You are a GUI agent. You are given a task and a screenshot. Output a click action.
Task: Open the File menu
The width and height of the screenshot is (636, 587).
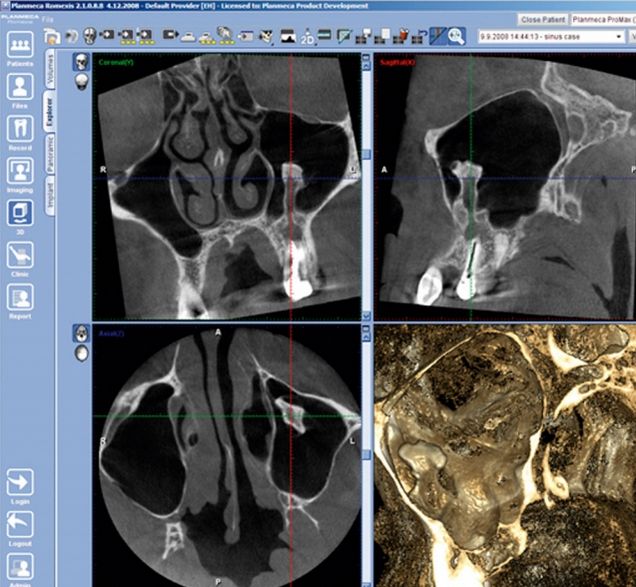click(48, 19)
